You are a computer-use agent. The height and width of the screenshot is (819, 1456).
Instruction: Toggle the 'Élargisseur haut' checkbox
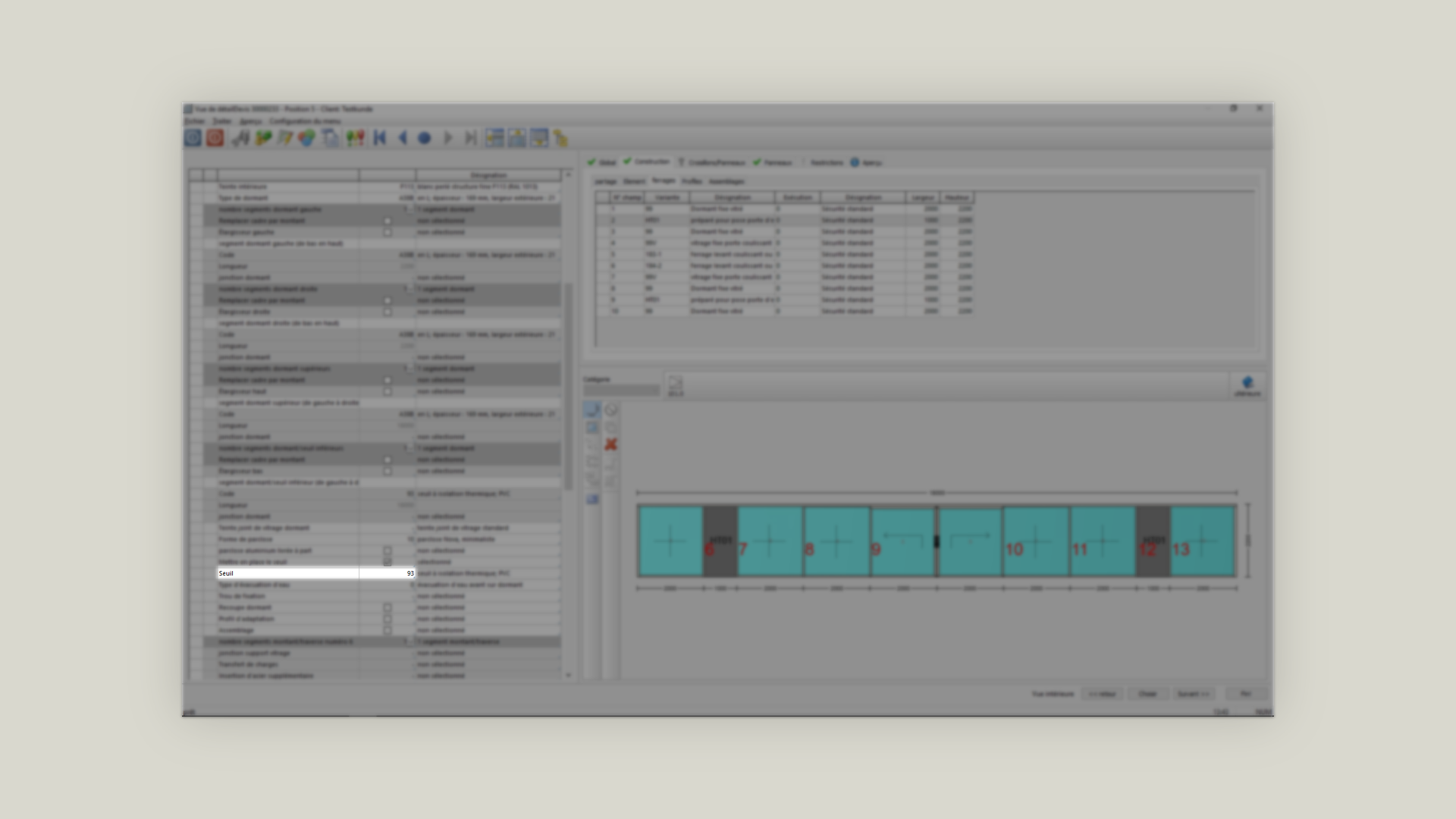[388, 391]
